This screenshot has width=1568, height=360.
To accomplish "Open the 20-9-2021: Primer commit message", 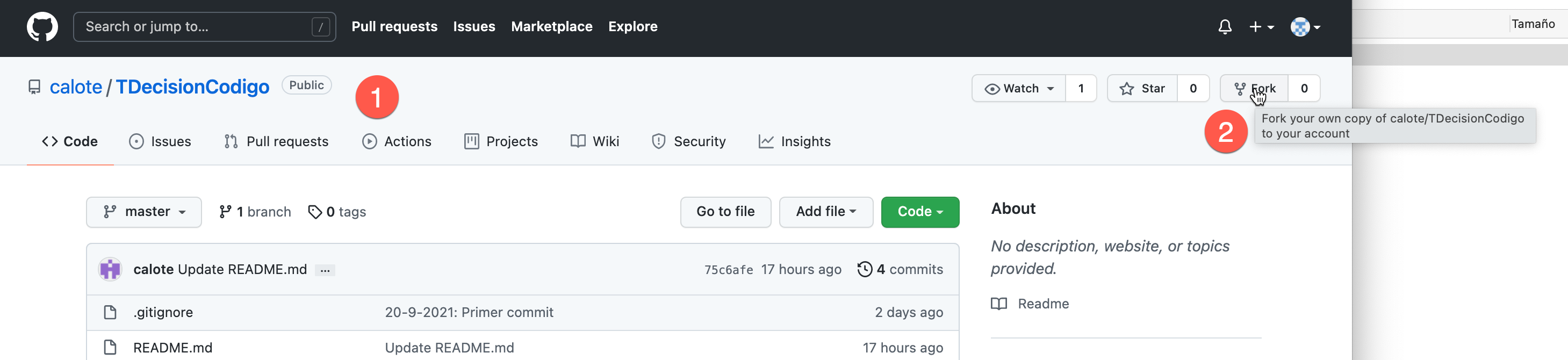I will coord(469,313).
